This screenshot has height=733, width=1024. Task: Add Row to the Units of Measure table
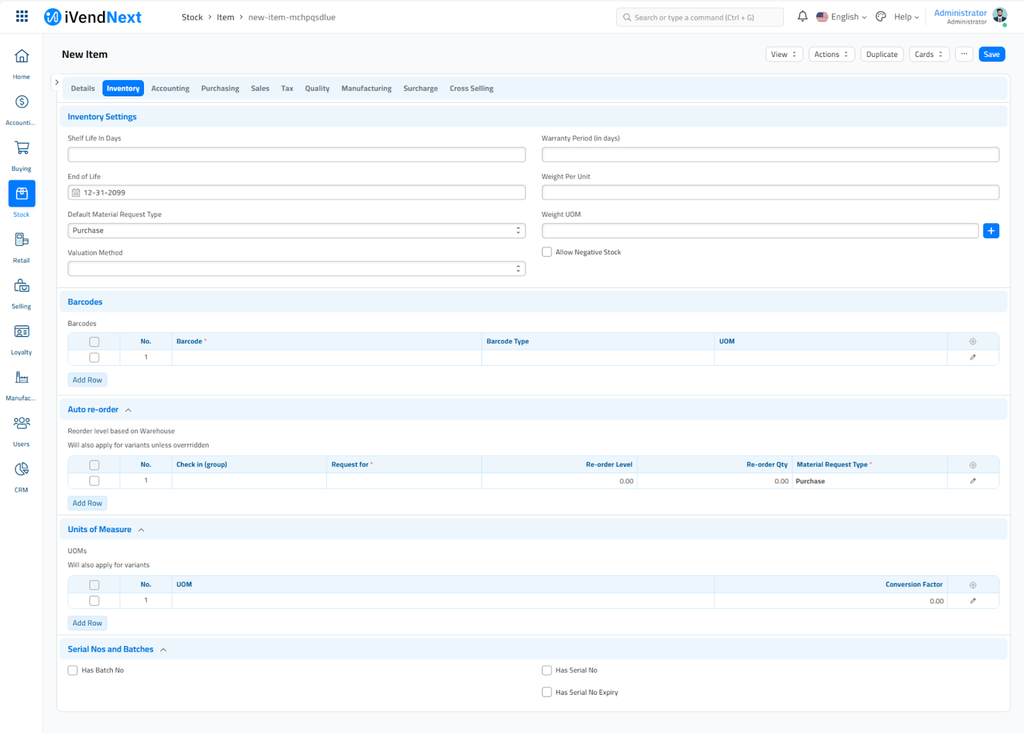tap(87, 623)
